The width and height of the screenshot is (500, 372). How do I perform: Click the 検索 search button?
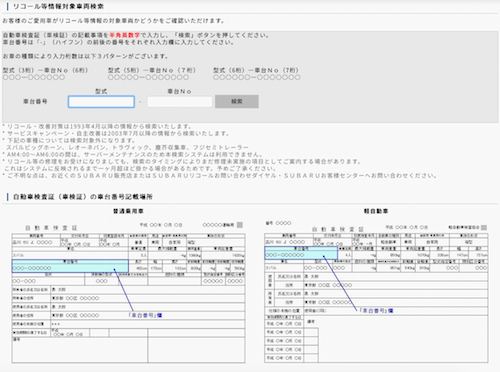(x=237, y=101)
